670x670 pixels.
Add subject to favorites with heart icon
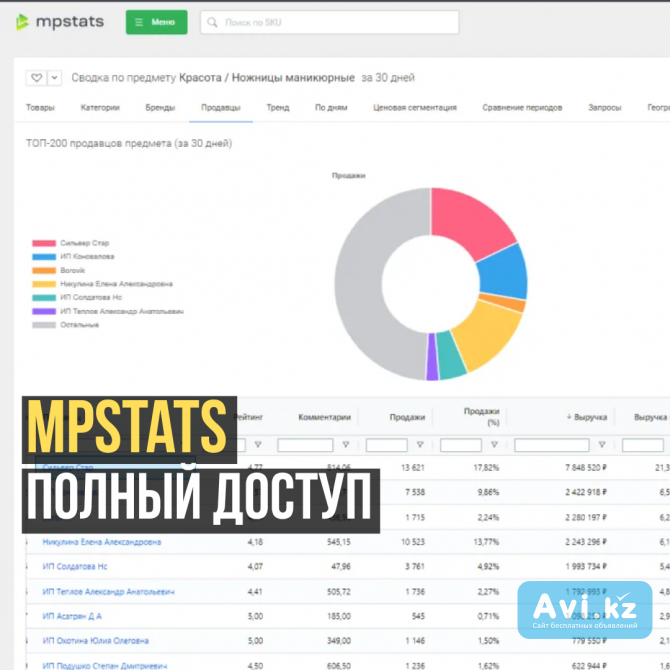pos(36,78)
